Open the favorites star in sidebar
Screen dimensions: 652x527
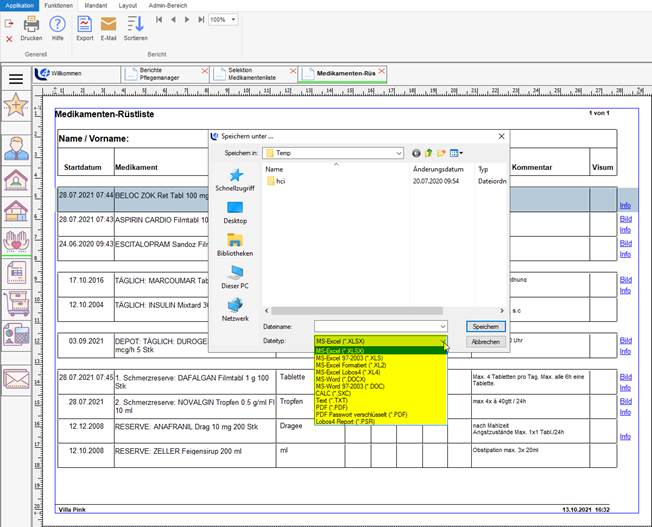(x=16, y=106)
